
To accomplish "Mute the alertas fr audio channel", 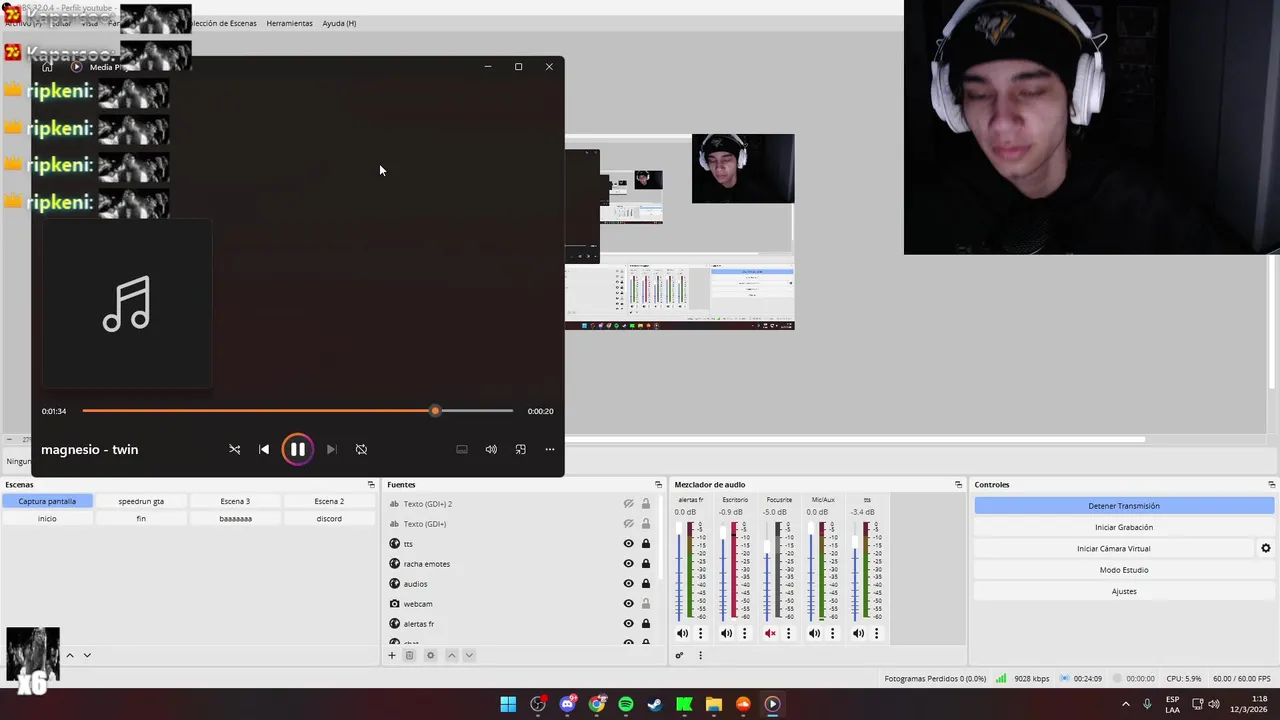I will pyautogui.click(x=682, y=633).
